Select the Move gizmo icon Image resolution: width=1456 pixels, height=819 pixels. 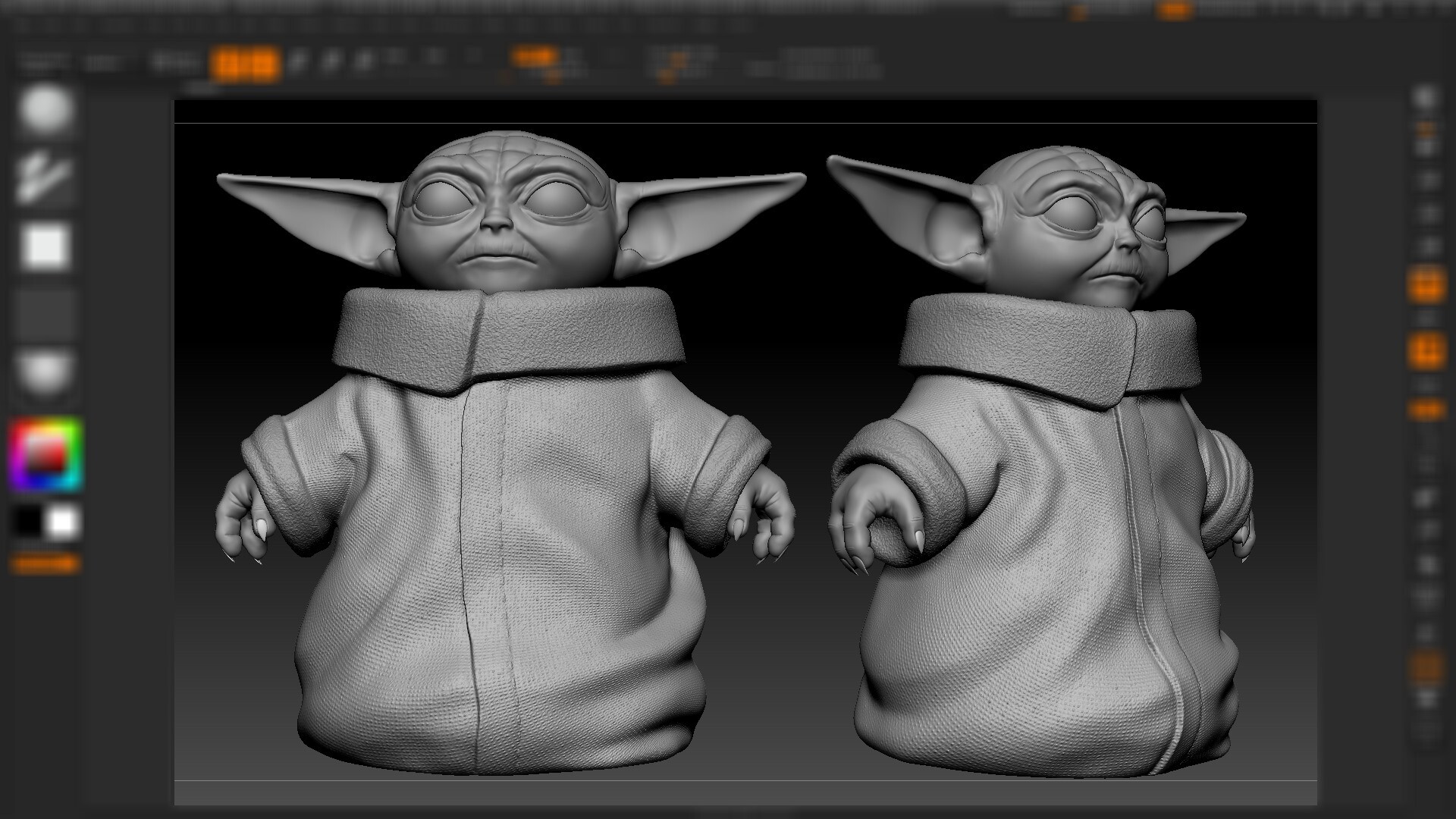coord(298,62)
